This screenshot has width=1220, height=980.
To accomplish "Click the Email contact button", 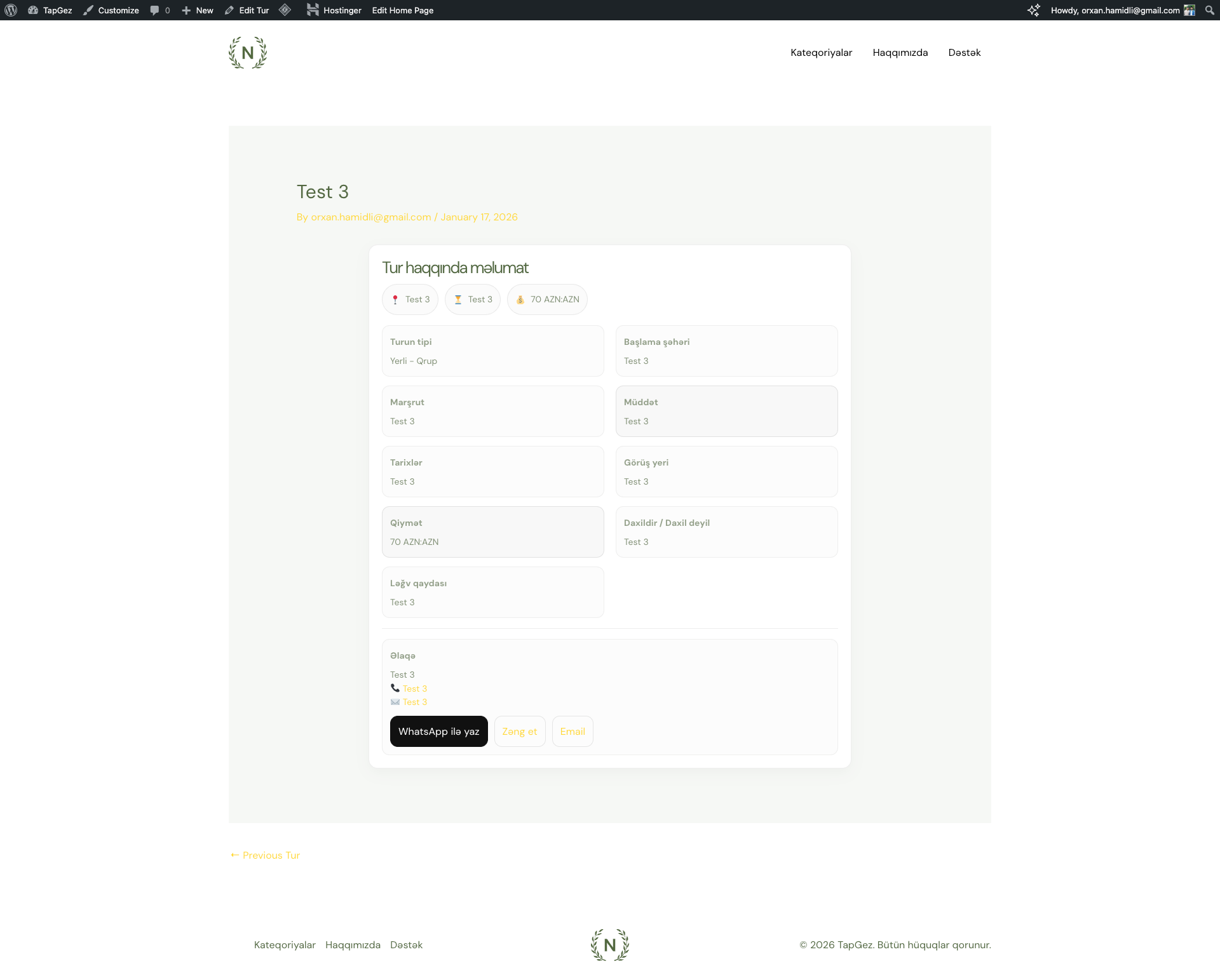I will [573, 732].
